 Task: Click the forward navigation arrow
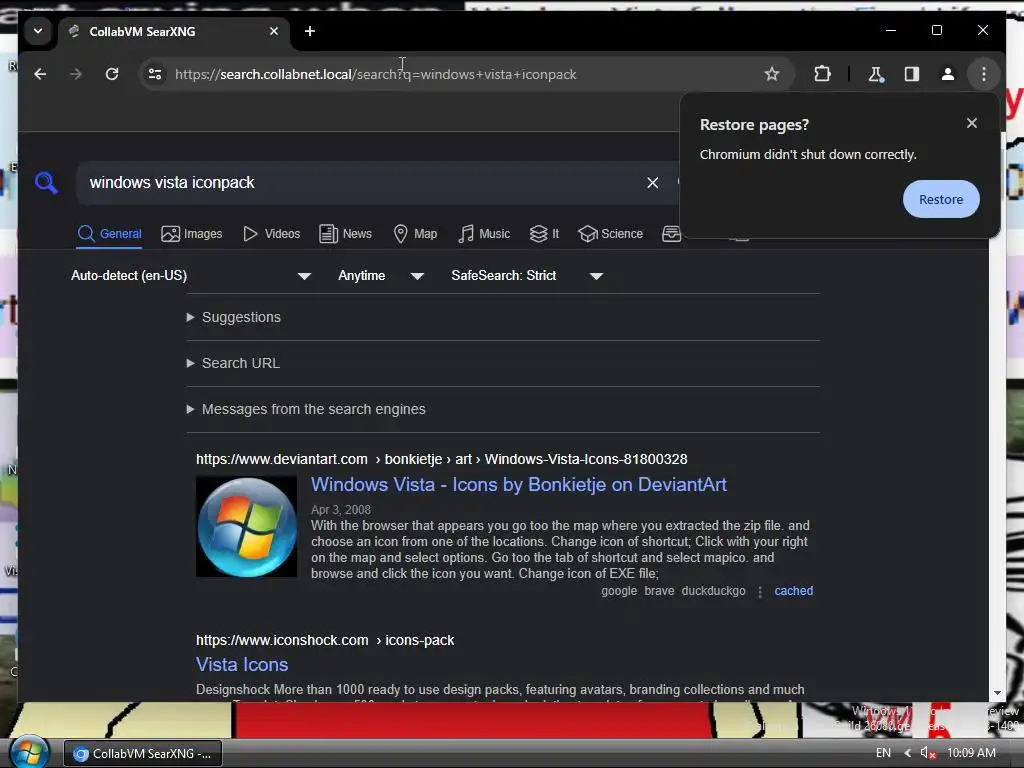click(76, 74)
